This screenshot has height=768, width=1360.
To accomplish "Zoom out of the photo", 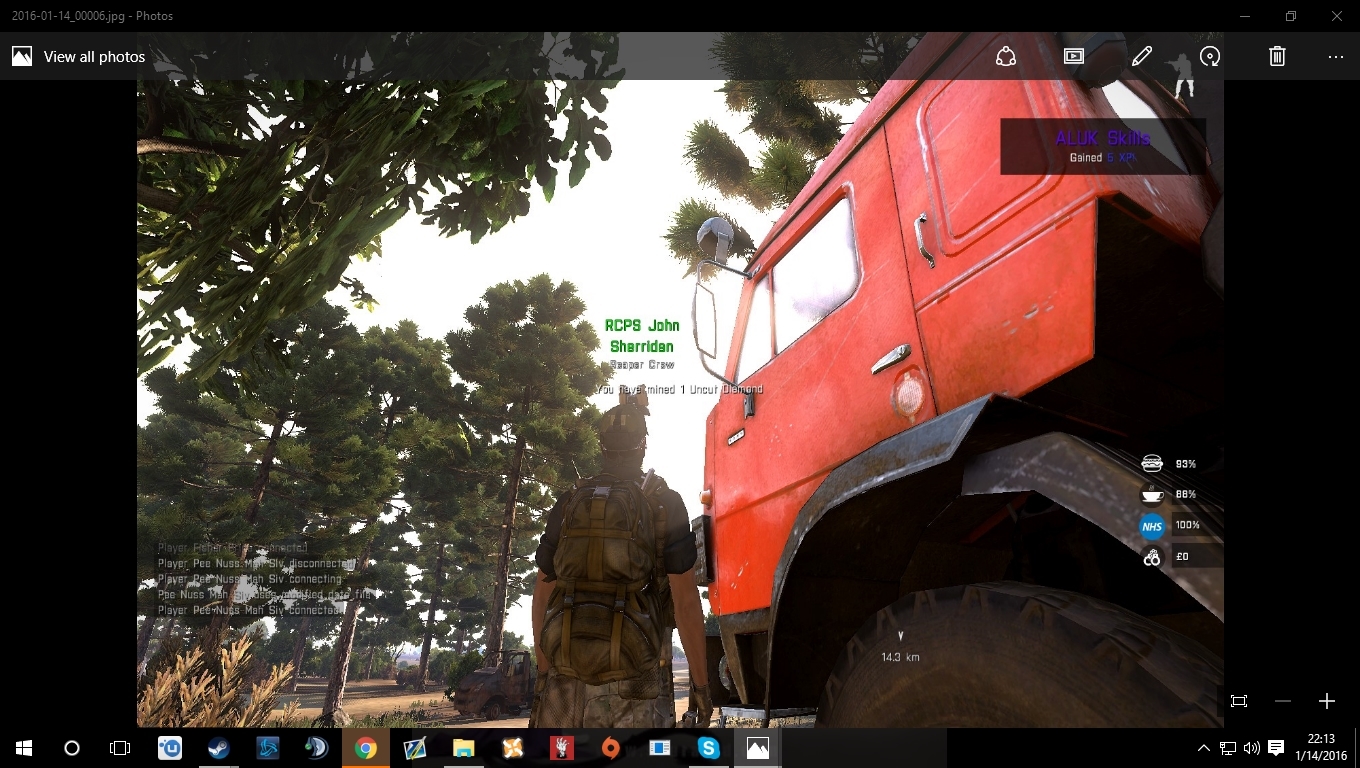I will tap(1283, 701).
